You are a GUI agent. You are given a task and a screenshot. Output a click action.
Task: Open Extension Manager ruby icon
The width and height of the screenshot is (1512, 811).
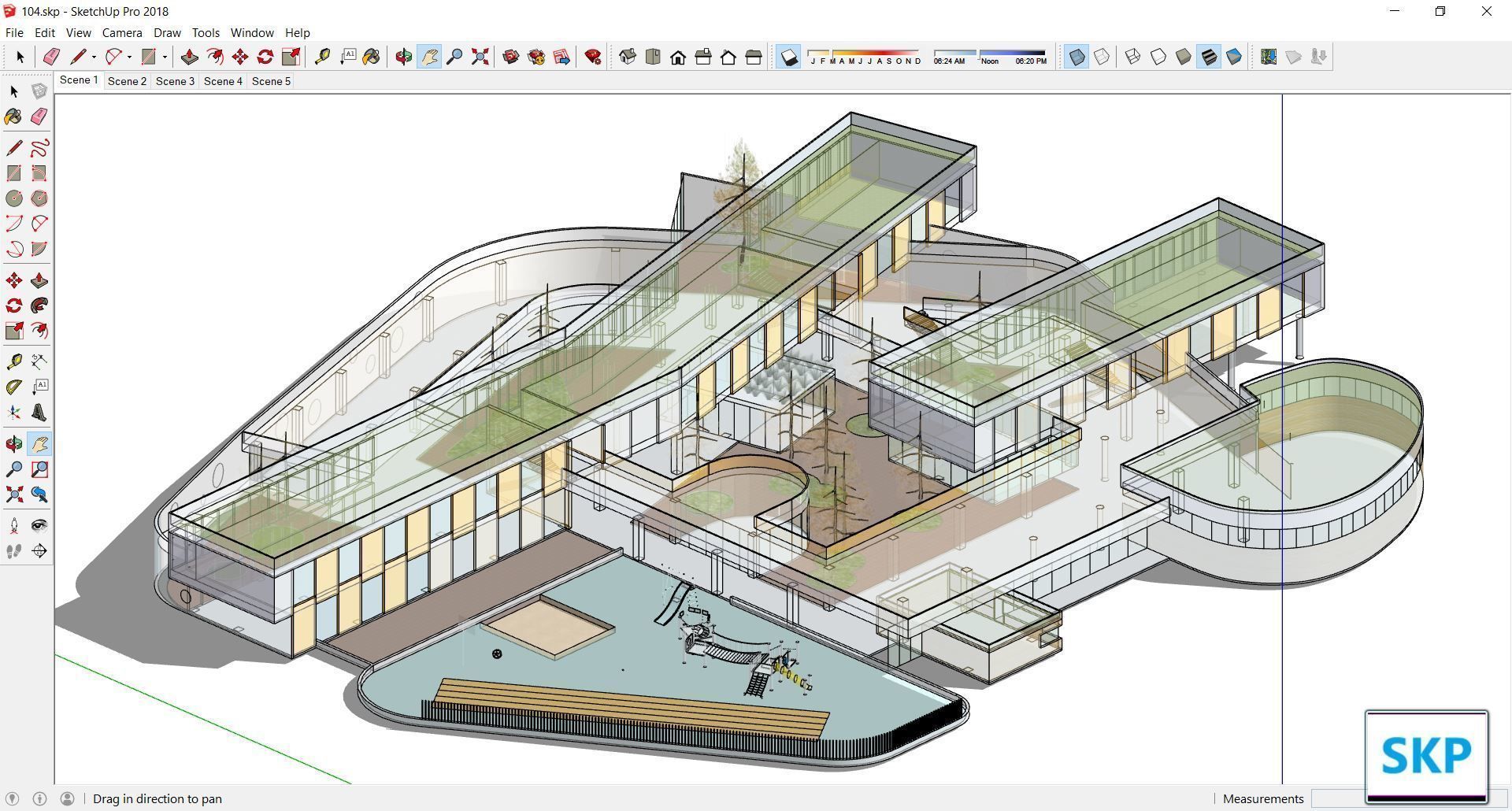point(593,57)
